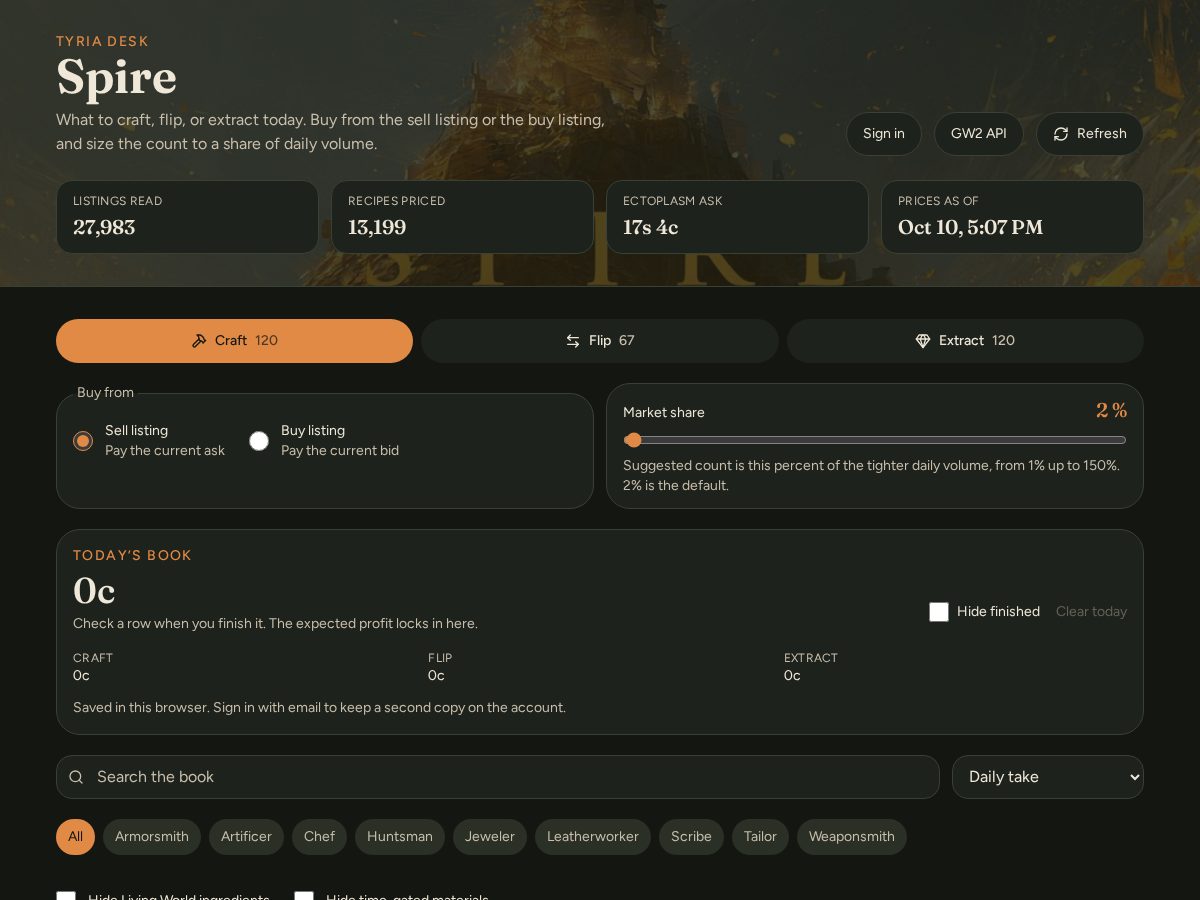Screen dimensions: 1200x900
Task: Choose the Tailor filter chip
Action: 760,837
